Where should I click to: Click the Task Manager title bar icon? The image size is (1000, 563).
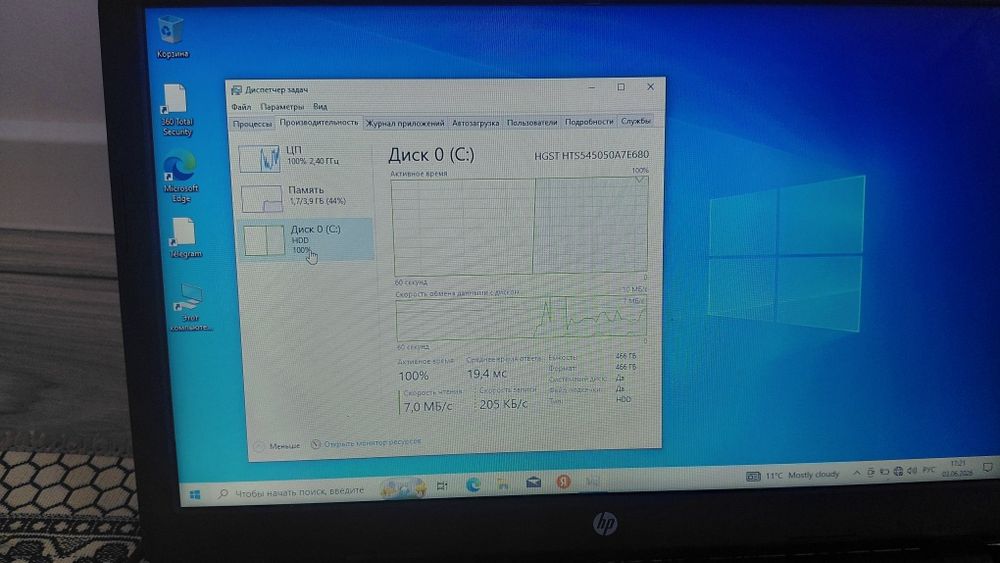[236, 90]
